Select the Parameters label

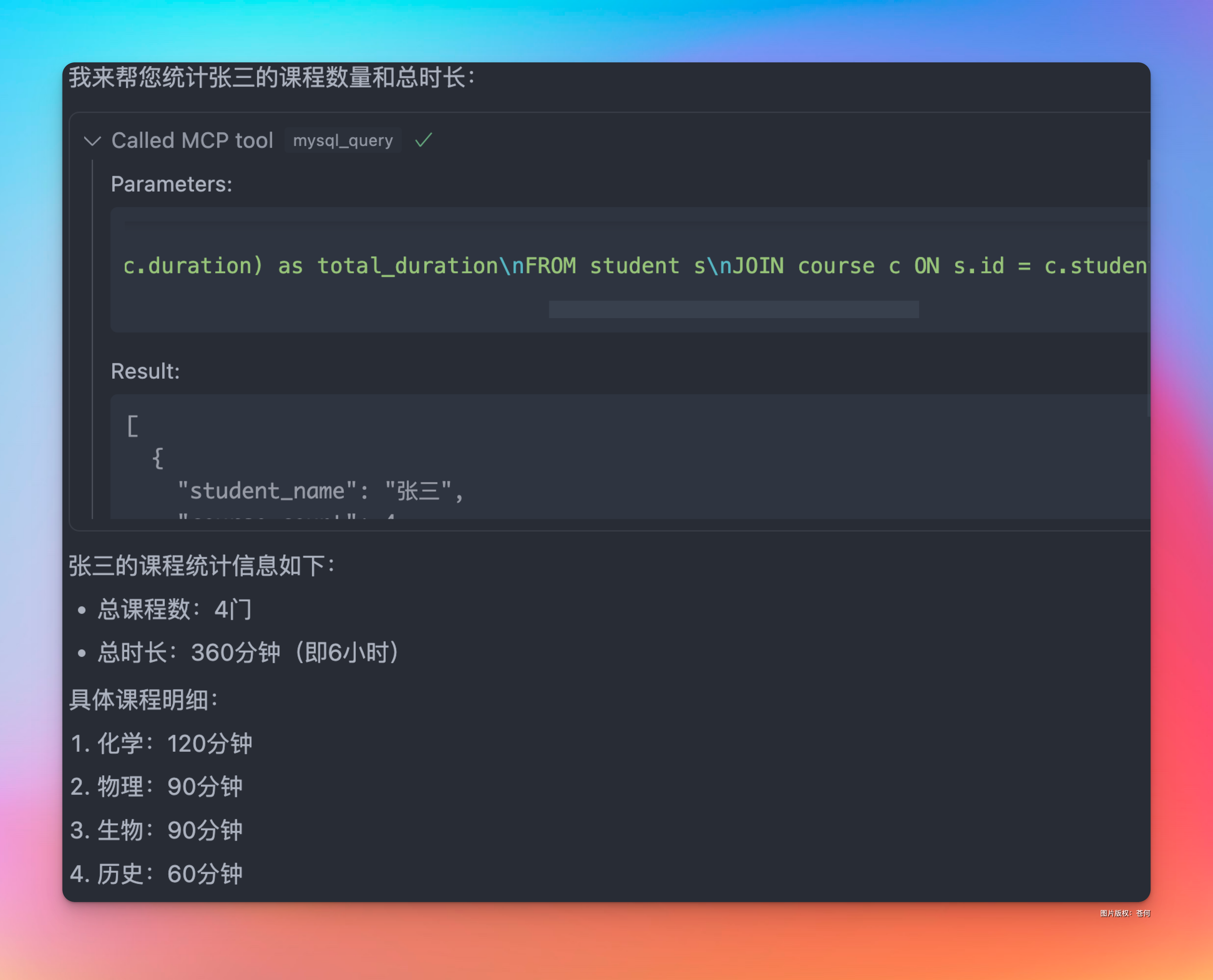(x=171, y=183)
